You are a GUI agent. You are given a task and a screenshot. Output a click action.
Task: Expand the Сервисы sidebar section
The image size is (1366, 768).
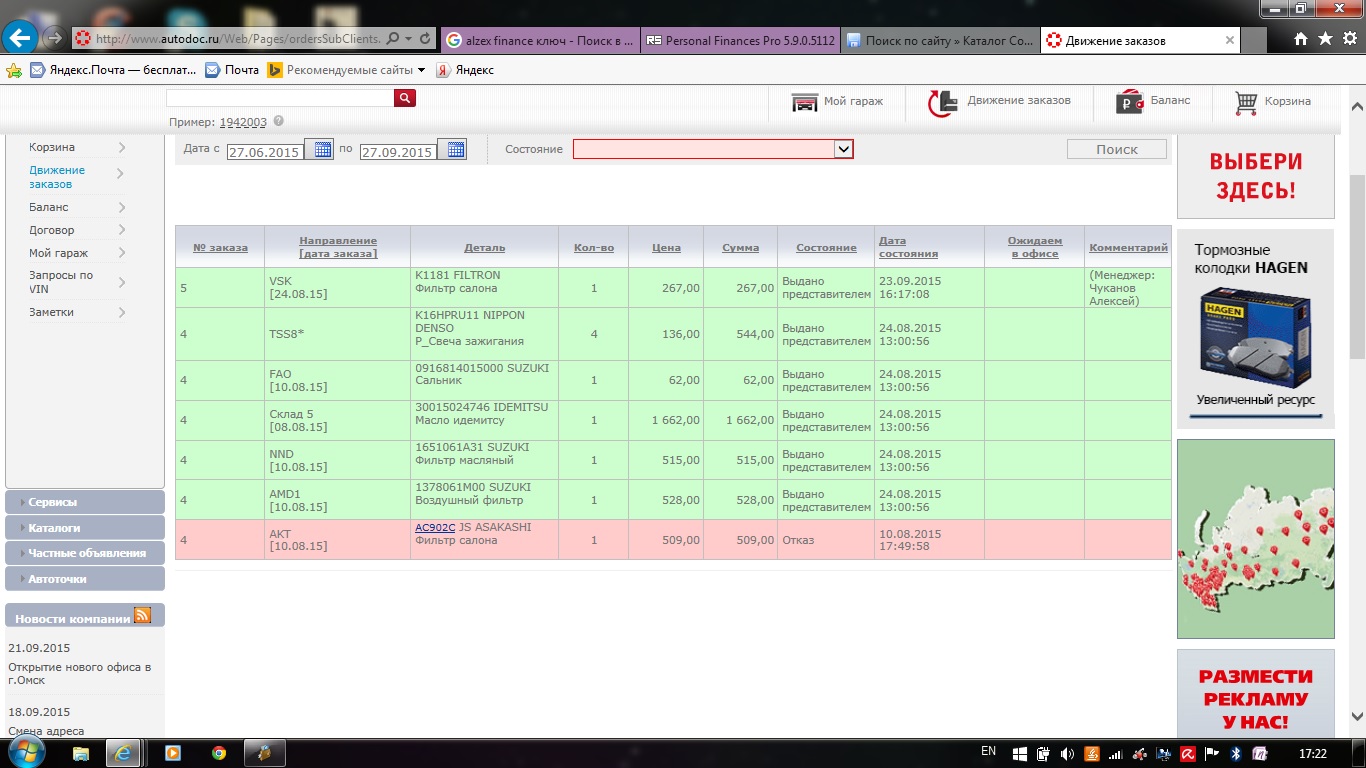(84, 502)
